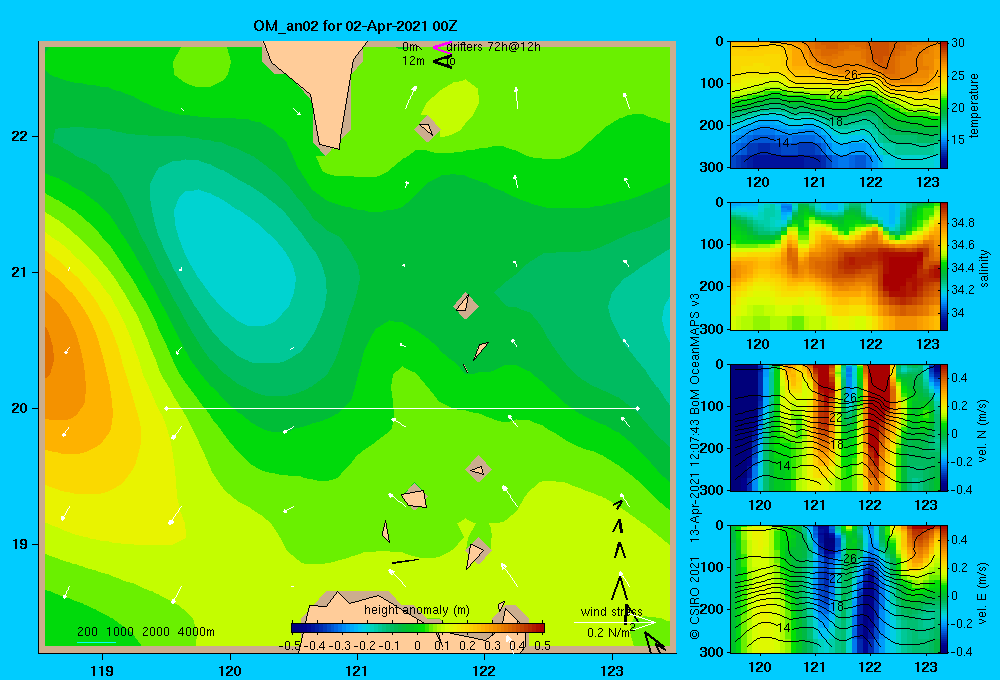Click the map title 'OM_an02 for 02-Apr-2021 00Z'
Image resolution: width=1000 pixels, height=680 pixels.
(355, 26)
